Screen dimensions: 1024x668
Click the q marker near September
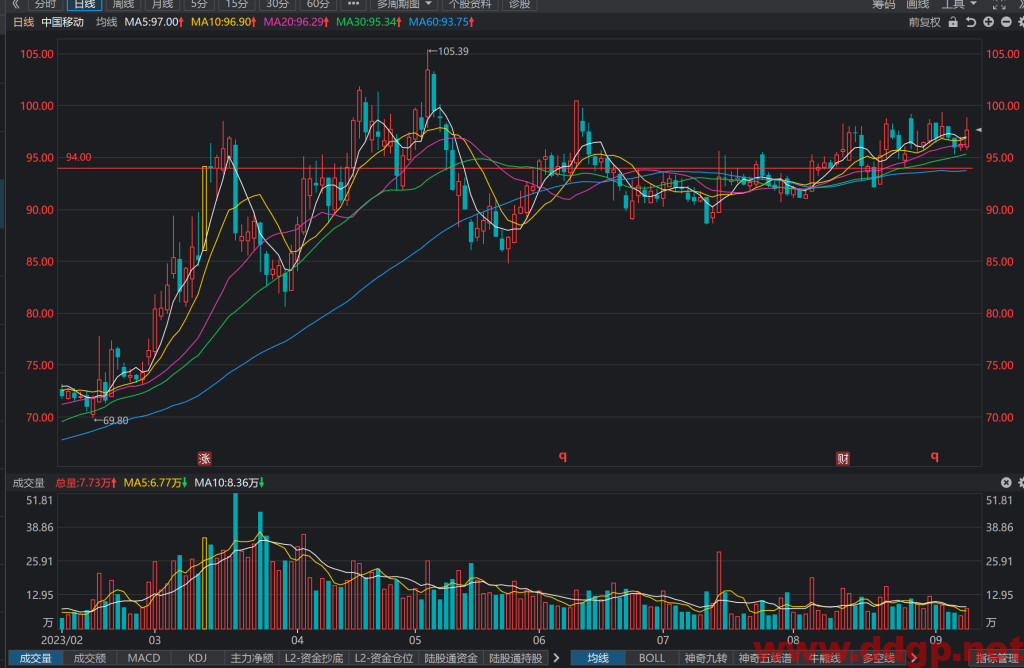click(x=935, y=456)
